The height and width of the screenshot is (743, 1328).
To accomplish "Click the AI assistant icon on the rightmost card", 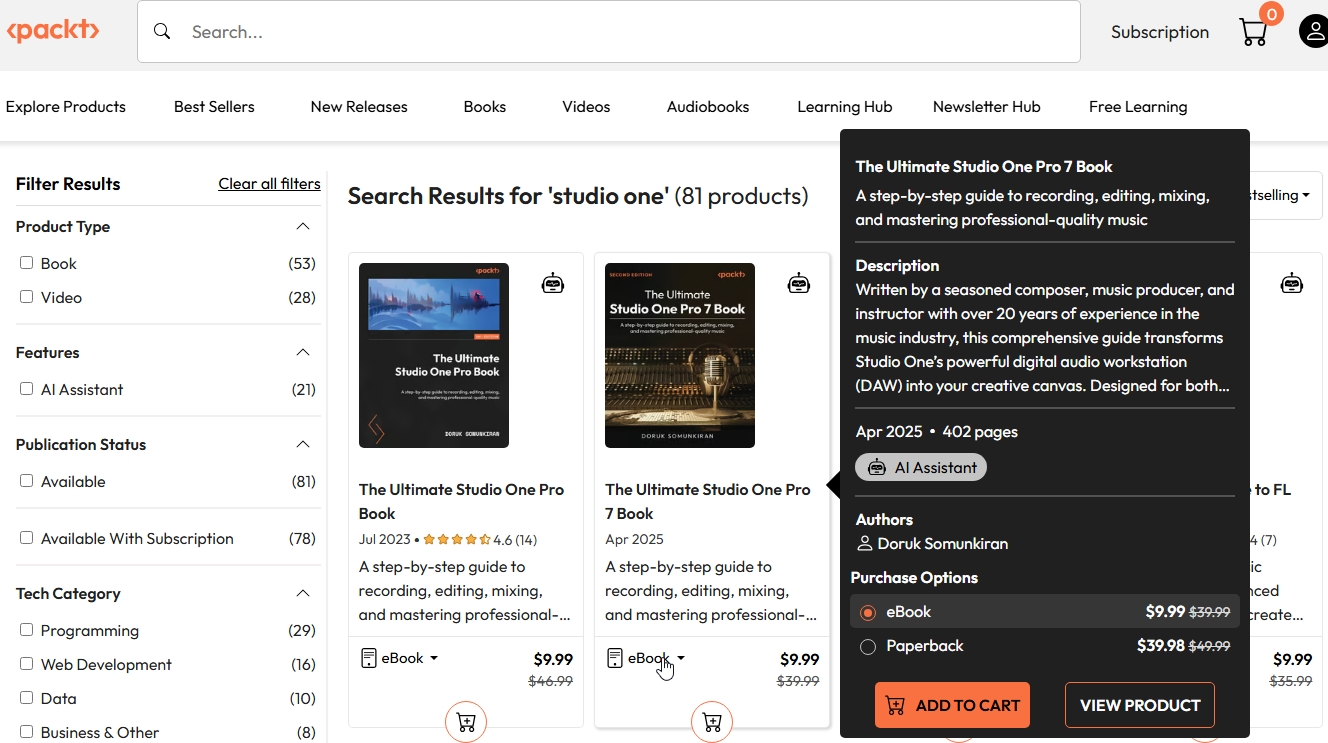I will (x=1292, y=283).
